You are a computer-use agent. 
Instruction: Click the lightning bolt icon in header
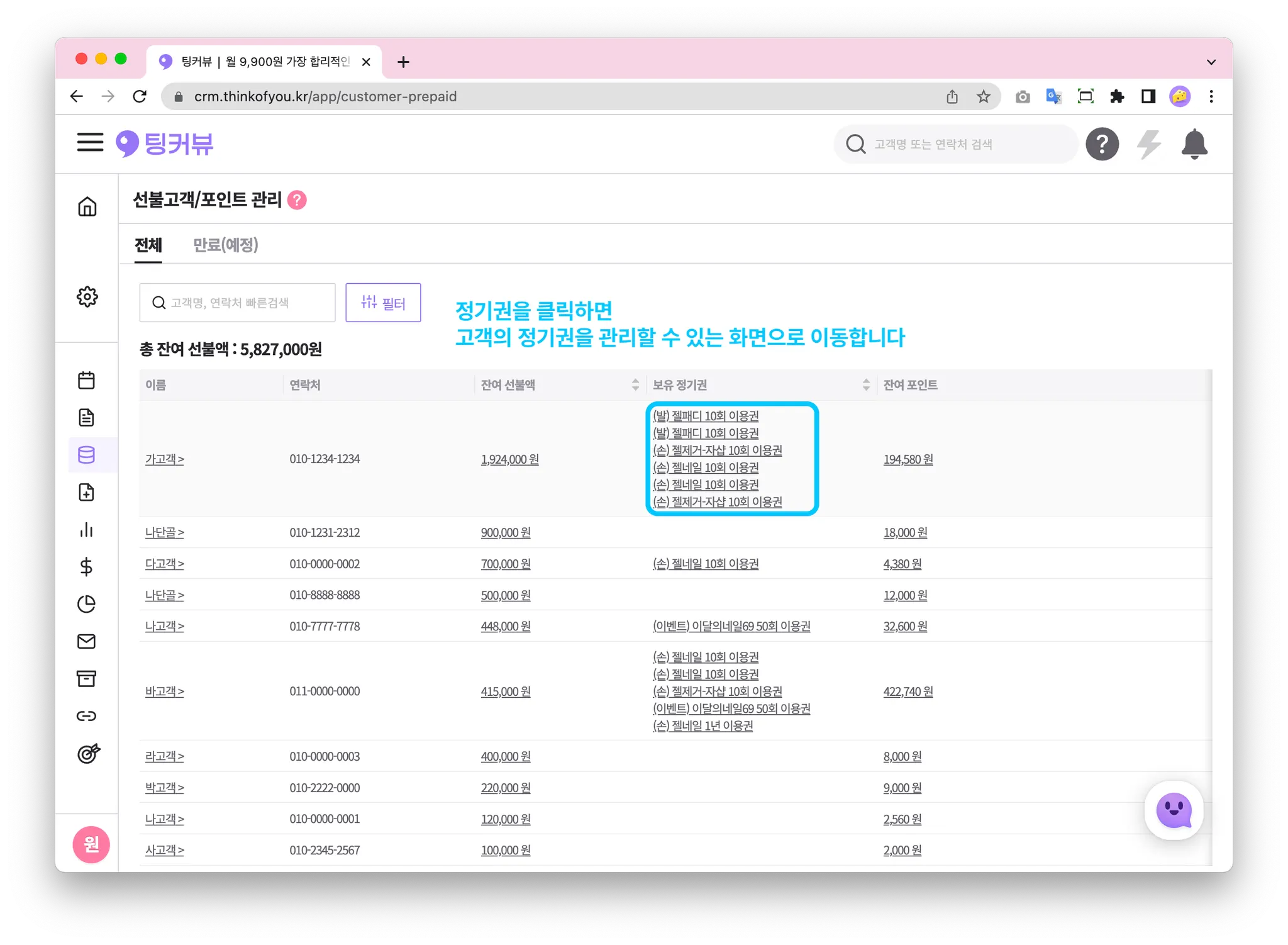point(1148,144)
